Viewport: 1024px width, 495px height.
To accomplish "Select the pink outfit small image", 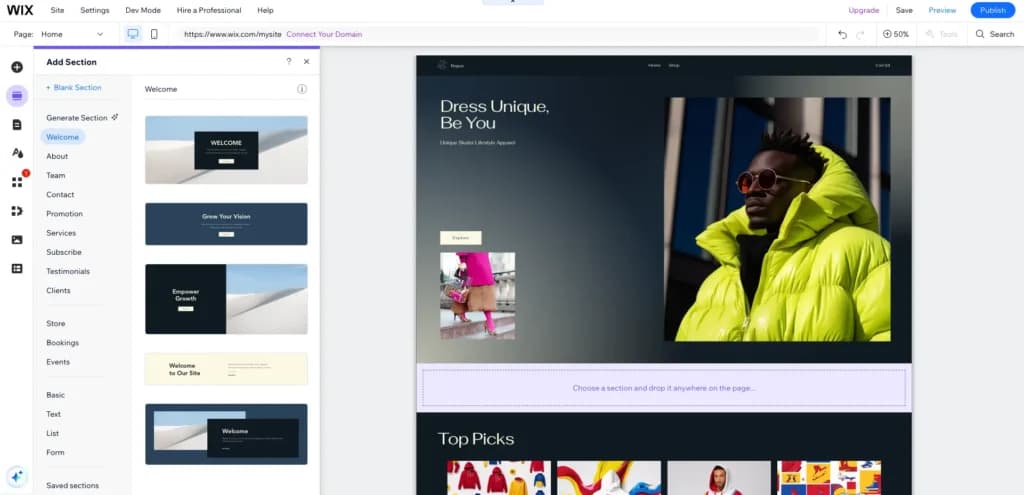I will [x=477, y=296].
